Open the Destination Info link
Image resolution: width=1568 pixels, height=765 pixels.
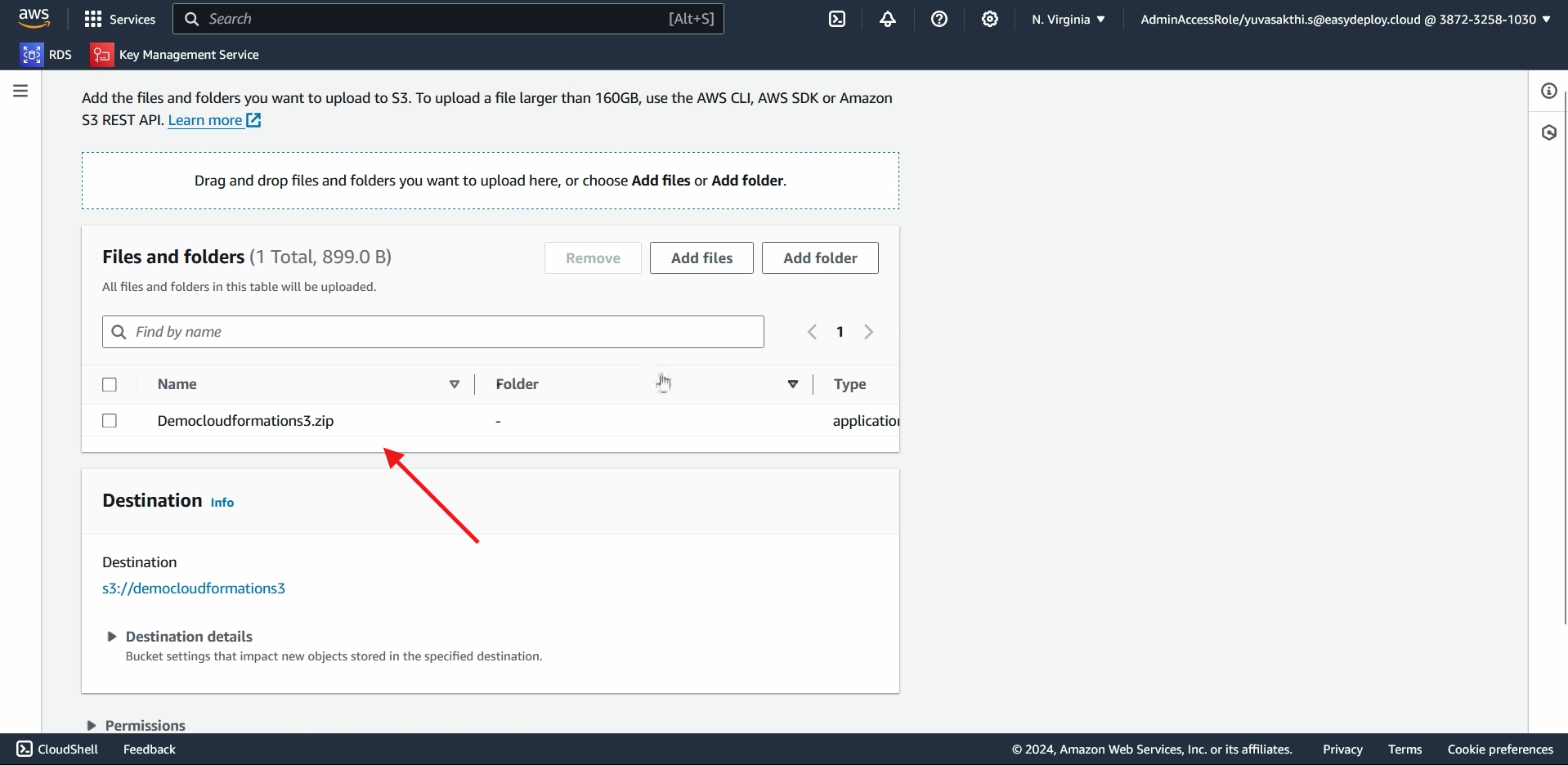click(x=222, y=503)
